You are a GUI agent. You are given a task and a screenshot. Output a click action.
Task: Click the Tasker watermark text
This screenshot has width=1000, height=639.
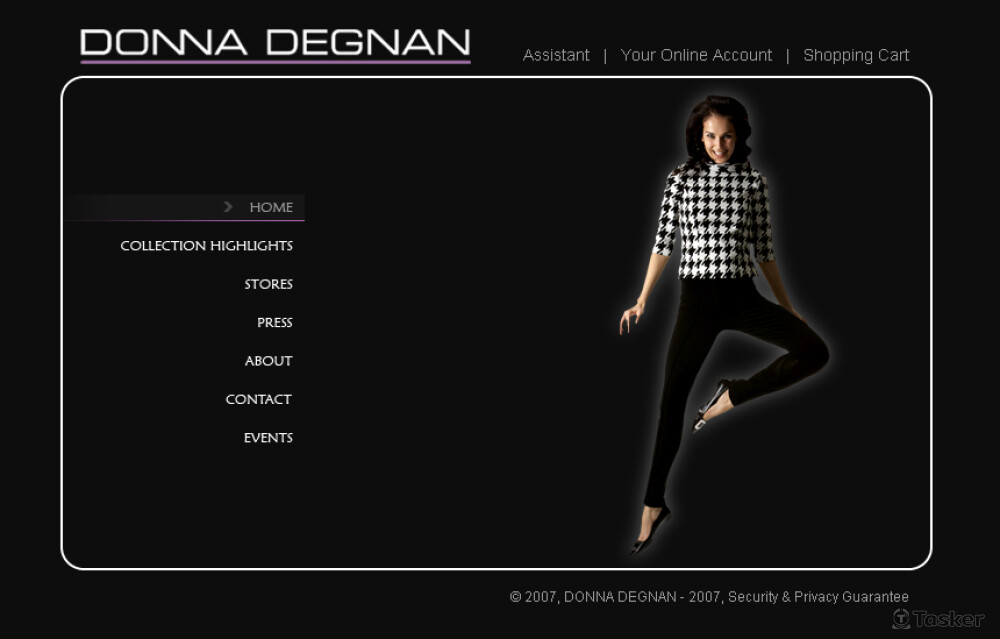[x=948, y=619]
